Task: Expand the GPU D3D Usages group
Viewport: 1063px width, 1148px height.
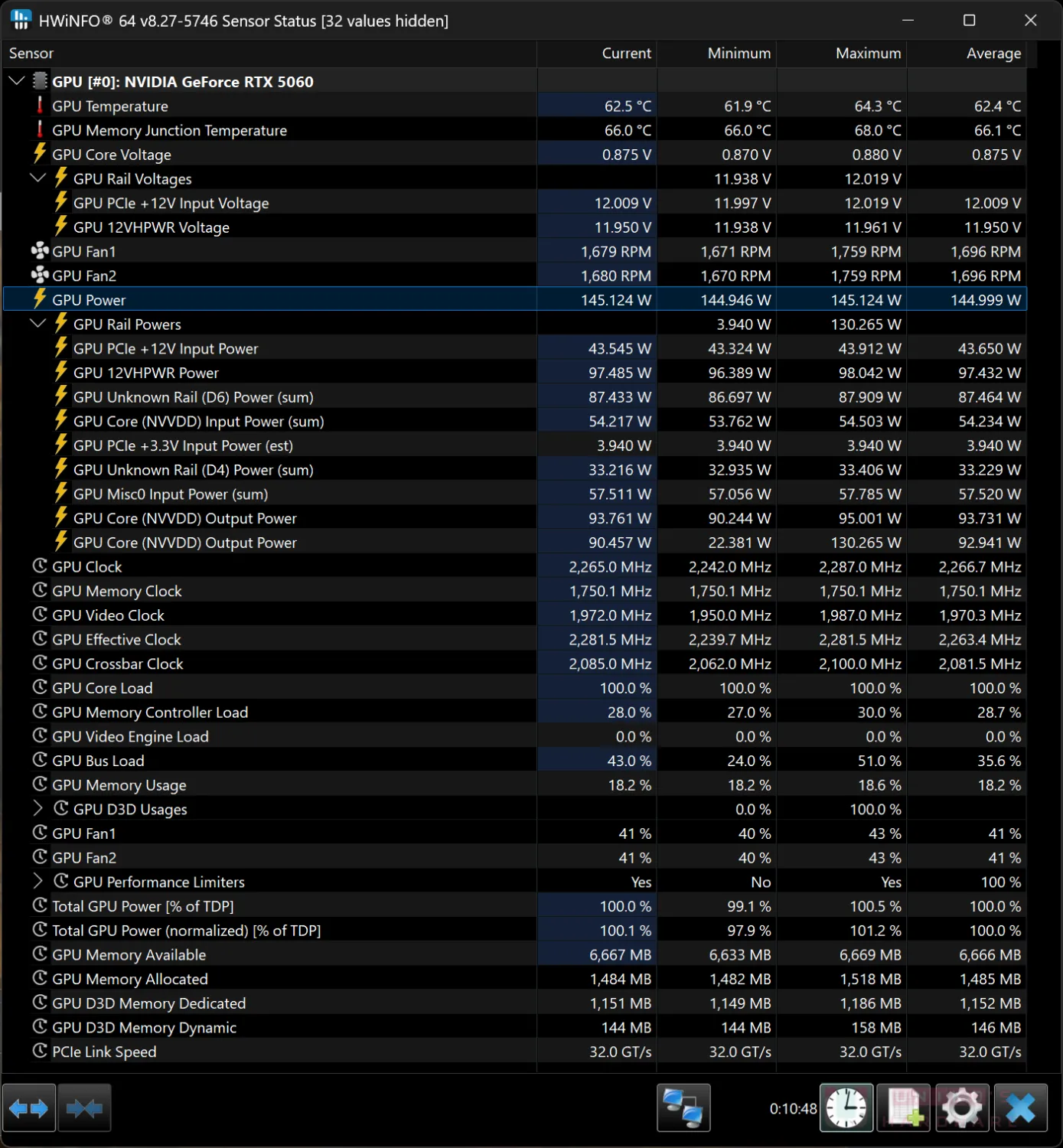Action: click(x=37, y=808)
